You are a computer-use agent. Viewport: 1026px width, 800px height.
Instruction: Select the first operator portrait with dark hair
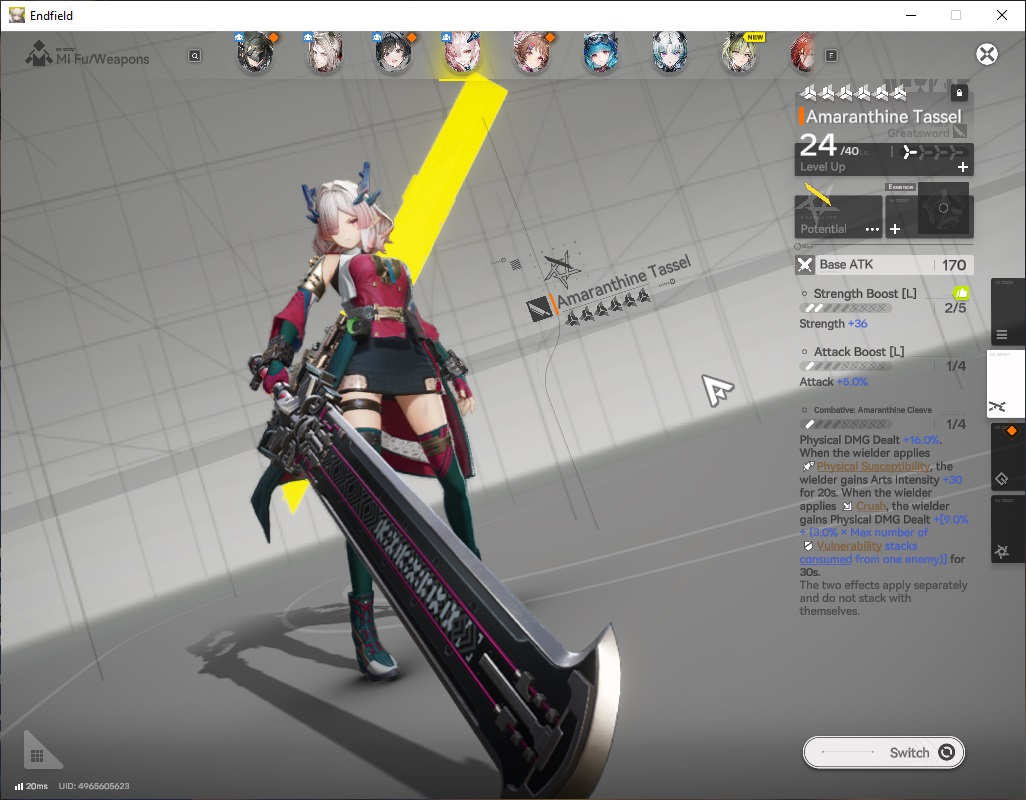(255, 54)
